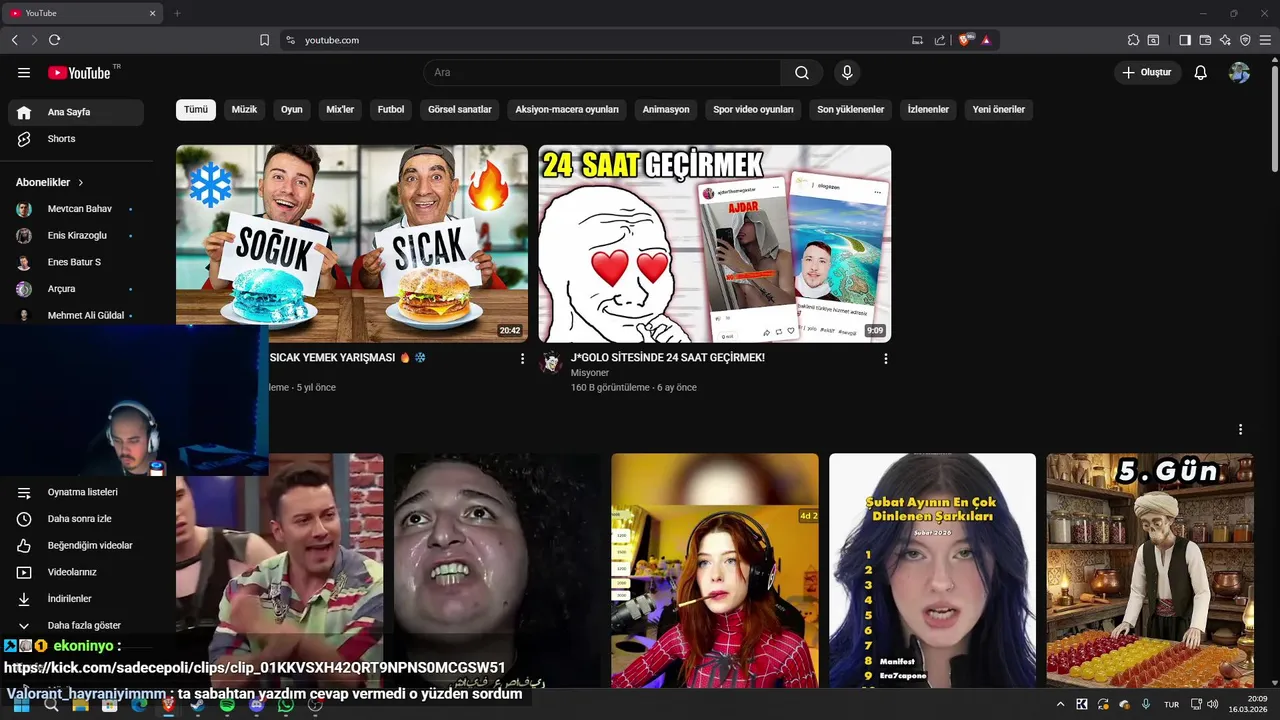Select the Görsel sanatlar filter chip
This screenshot has width=1280, height=720.
point(460,110)
